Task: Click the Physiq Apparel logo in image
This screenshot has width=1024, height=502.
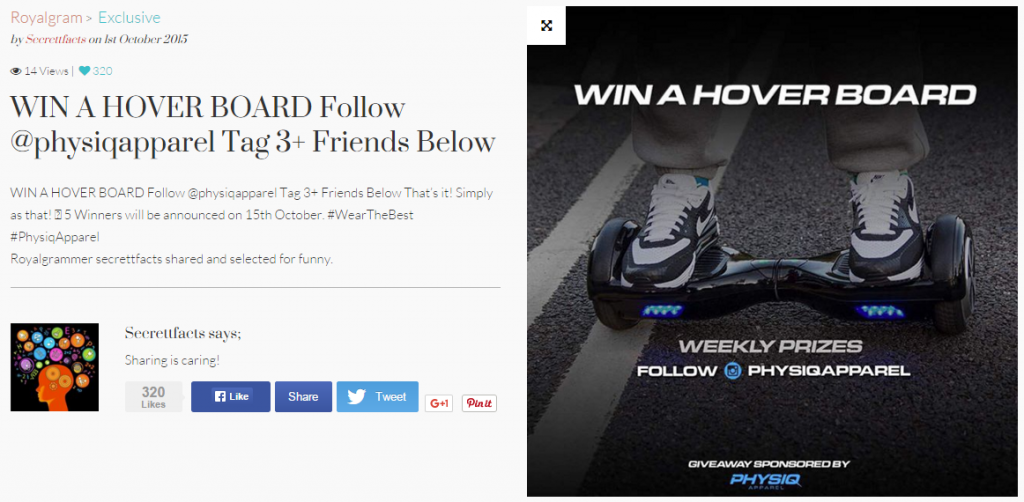Action: coord(765,481)
